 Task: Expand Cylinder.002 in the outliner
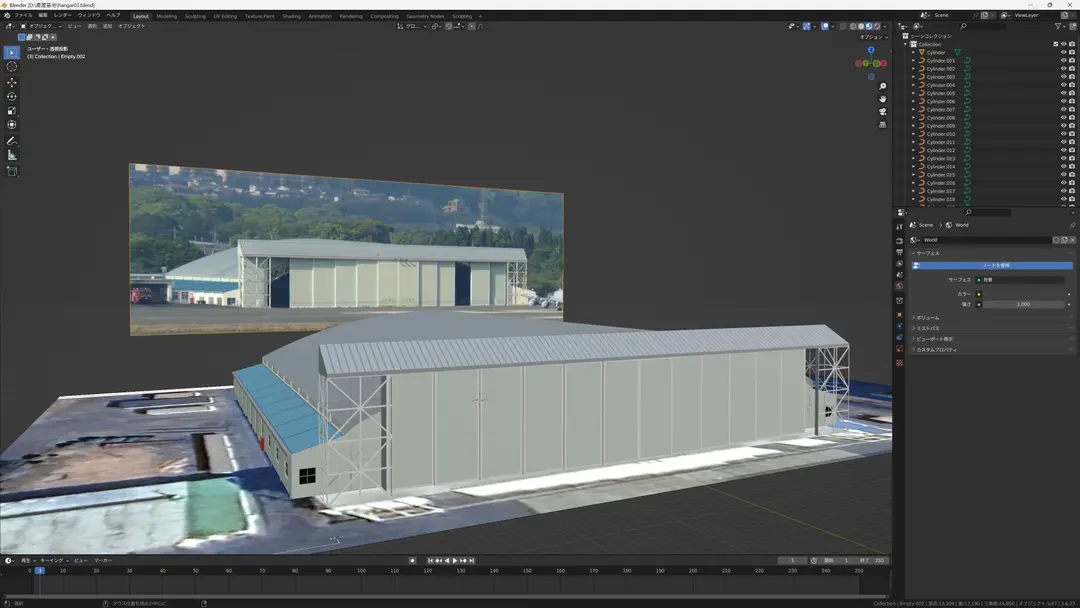coord(914,69)
